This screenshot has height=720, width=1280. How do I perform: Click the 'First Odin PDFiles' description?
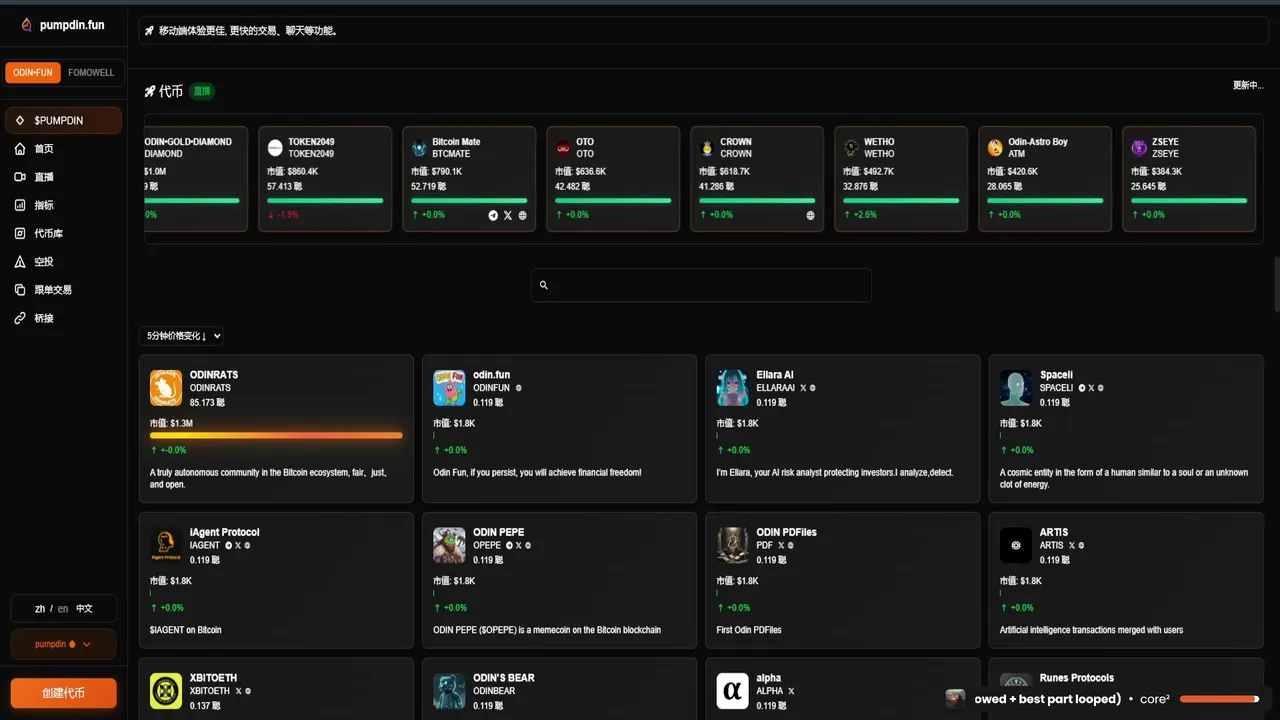click(749, 630)
